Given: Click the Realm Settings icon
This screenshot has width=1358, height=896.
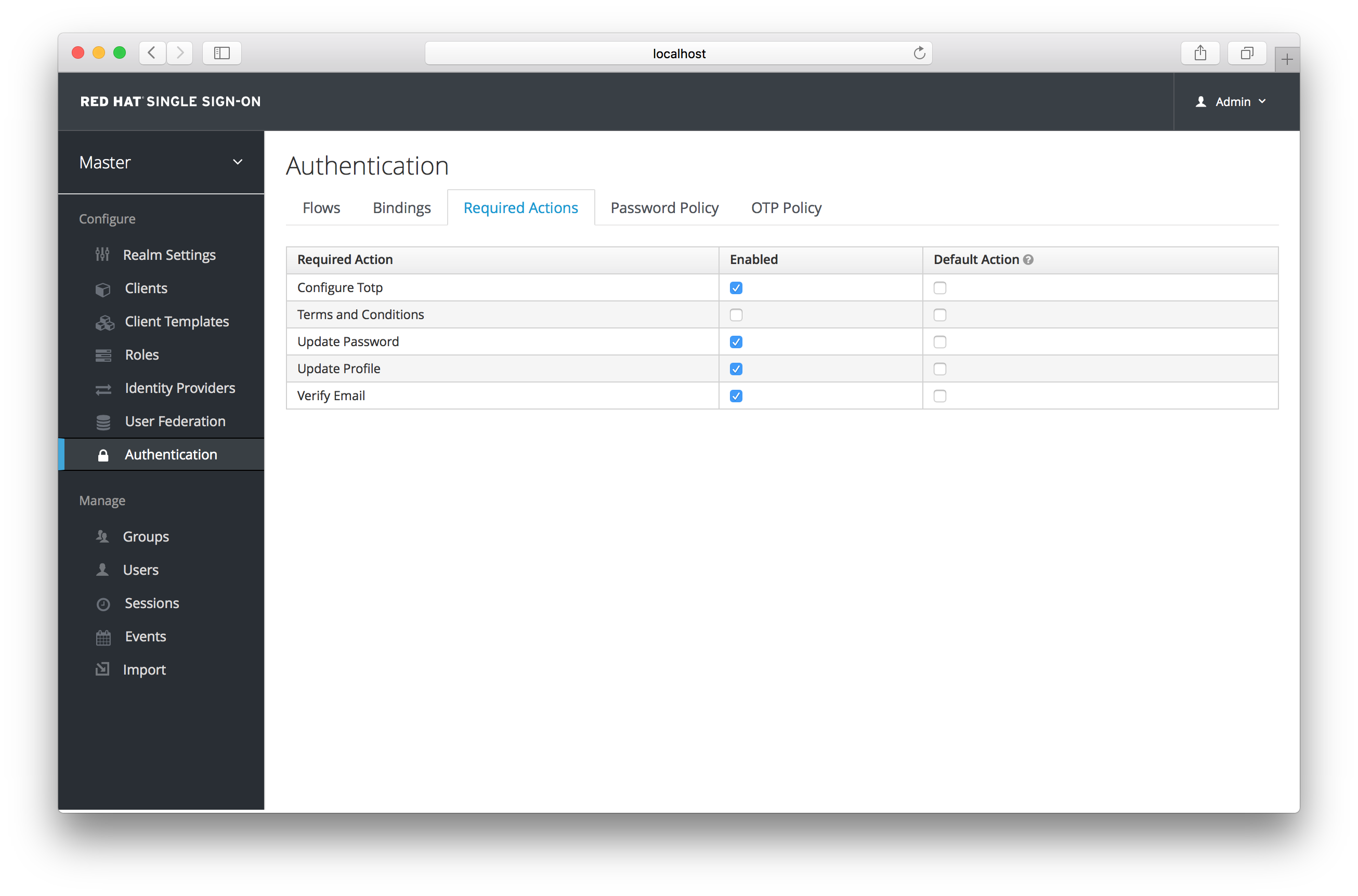Looking at the screenshot, I should point(103,255).
